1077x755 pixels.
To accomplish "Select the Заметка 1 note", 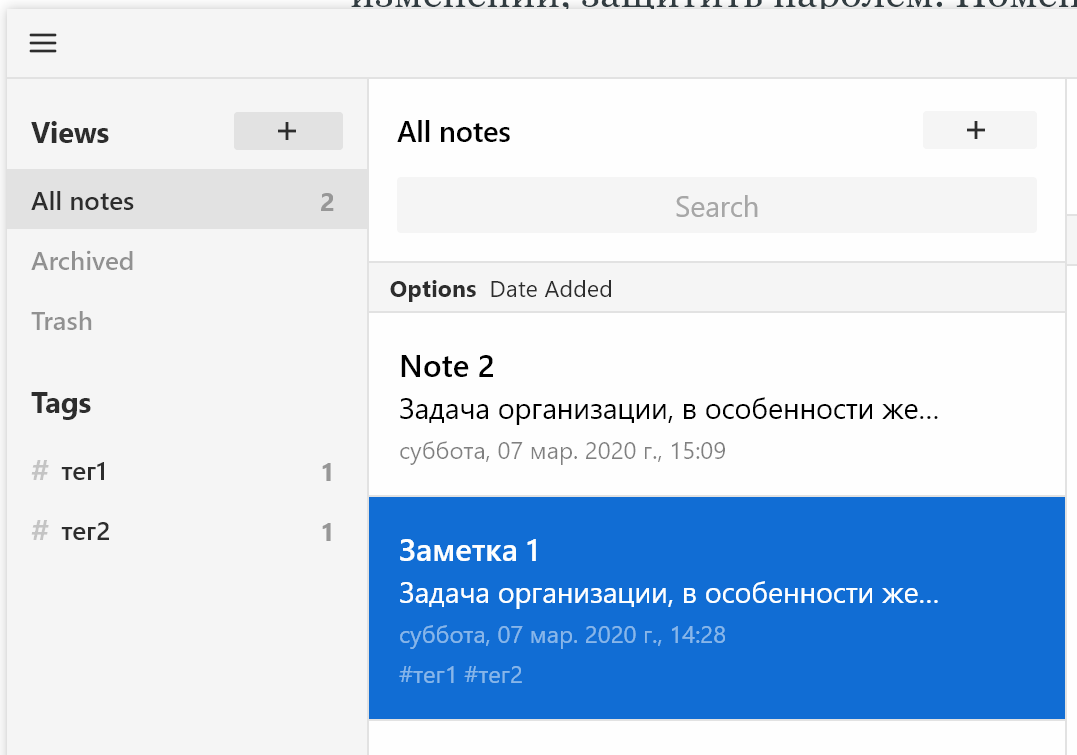I will [716, 608].
